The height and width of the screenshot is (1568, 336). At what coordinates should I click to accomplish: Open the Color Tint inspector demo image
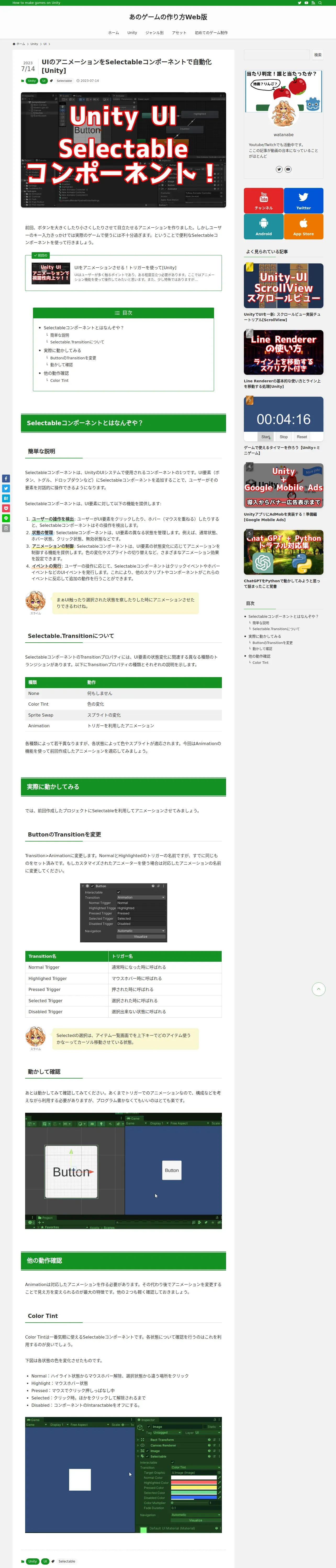coord(123,1475)
